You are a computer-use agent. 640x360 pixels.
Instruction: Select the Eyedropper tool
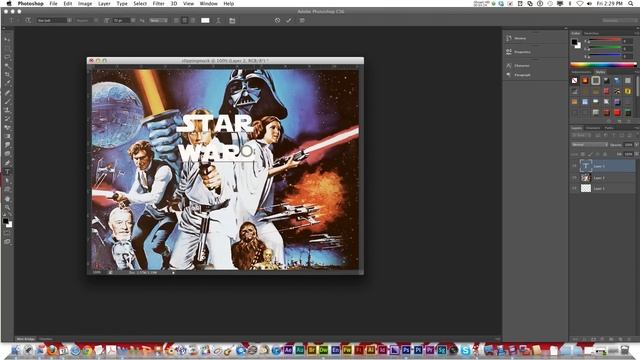[x=7, y=83]
